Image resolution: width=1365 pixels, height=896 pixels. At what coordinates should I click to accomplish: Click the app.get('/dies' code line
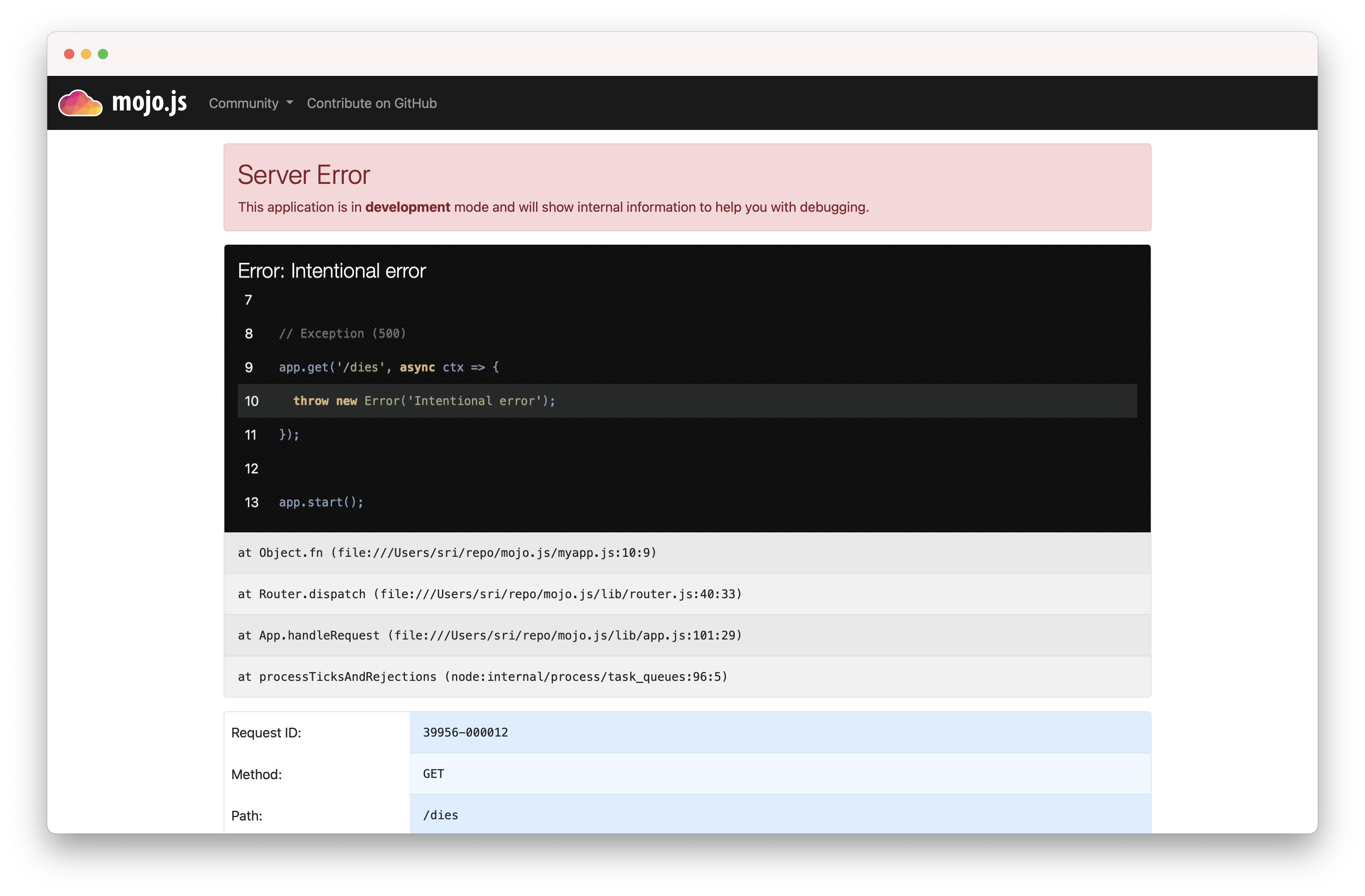click(389, 367)
